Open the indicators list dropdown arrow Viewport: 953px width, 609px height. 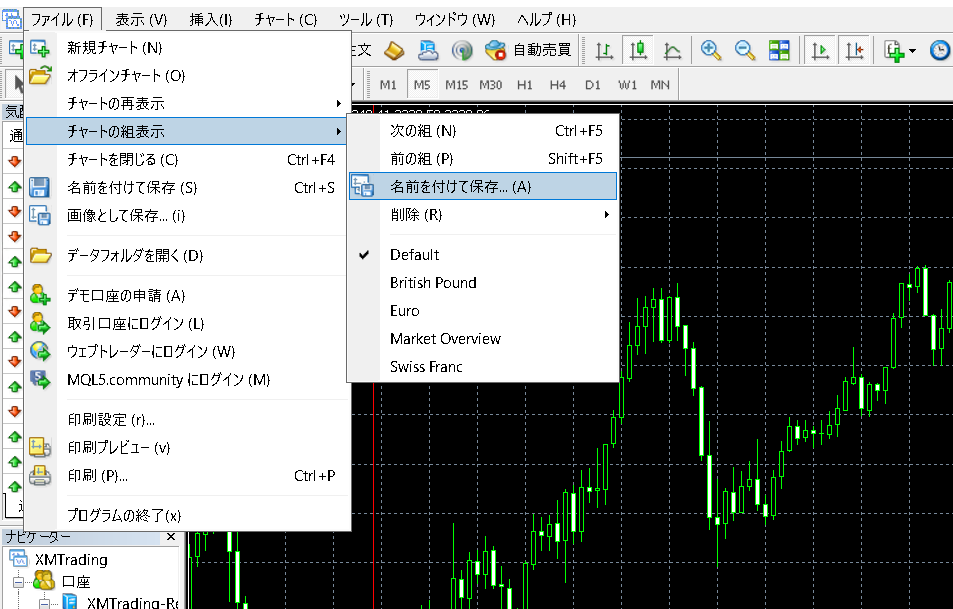point(913,51)
